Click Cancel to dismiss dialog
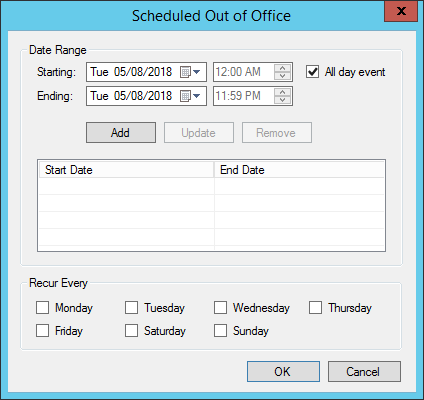 tap(364, 372)
